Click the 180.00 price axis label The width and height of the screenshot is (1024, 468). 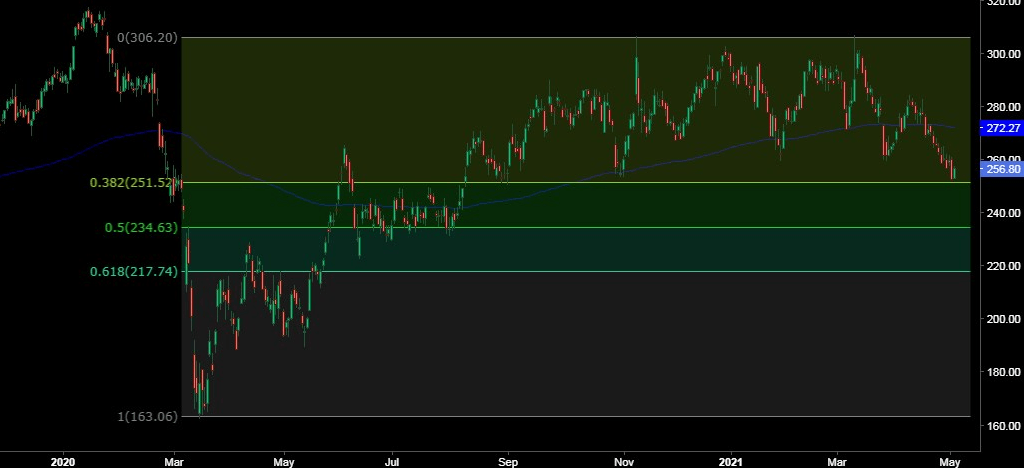1004,372
